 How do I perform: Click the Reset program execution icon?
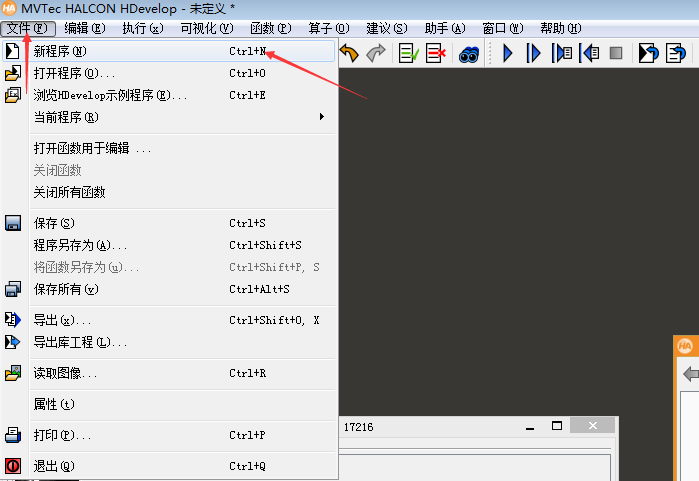[x=648, y=53]
